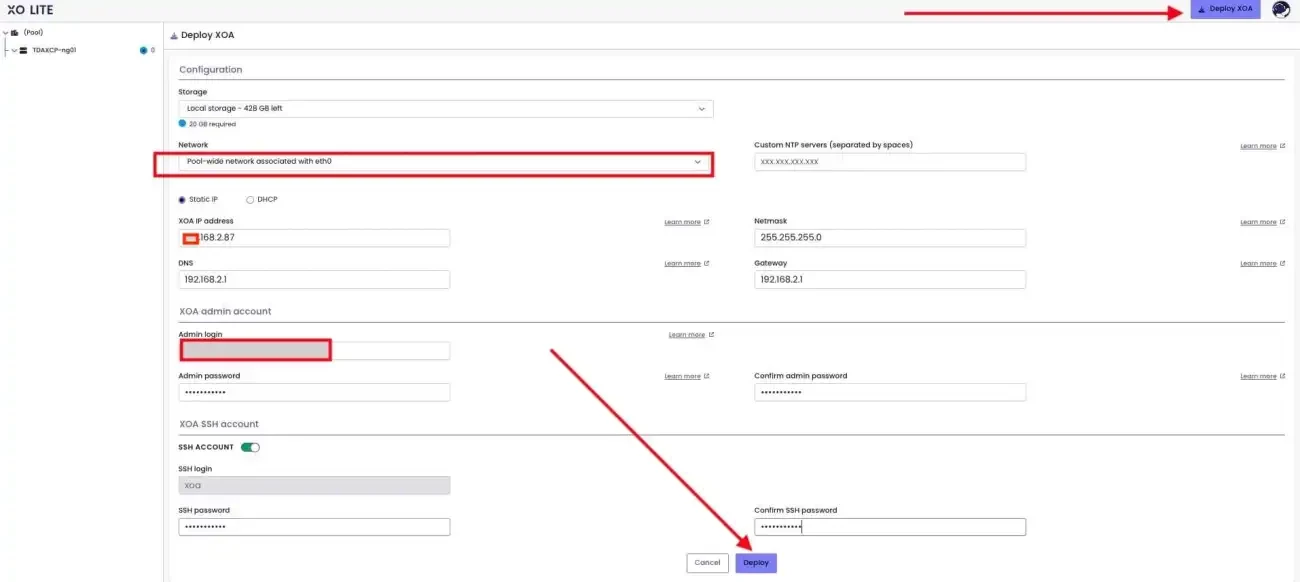Open the account avatar menu

(x=1280, y=10)
